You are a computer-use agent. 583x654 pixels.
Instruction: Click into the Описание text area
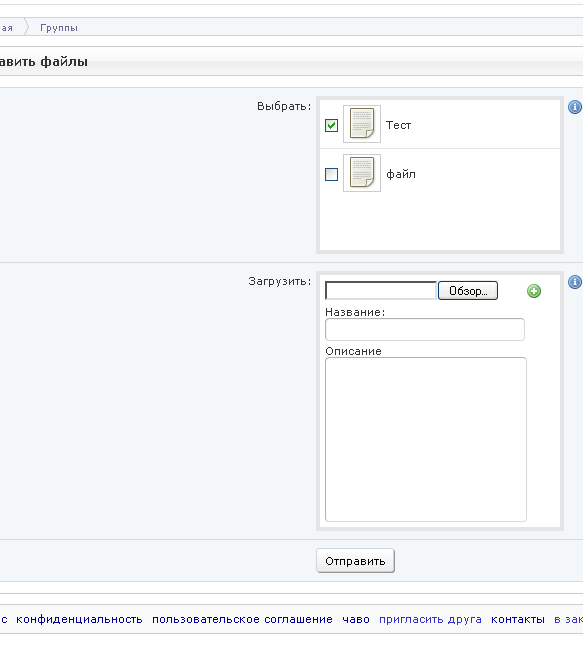pos(426,439)
